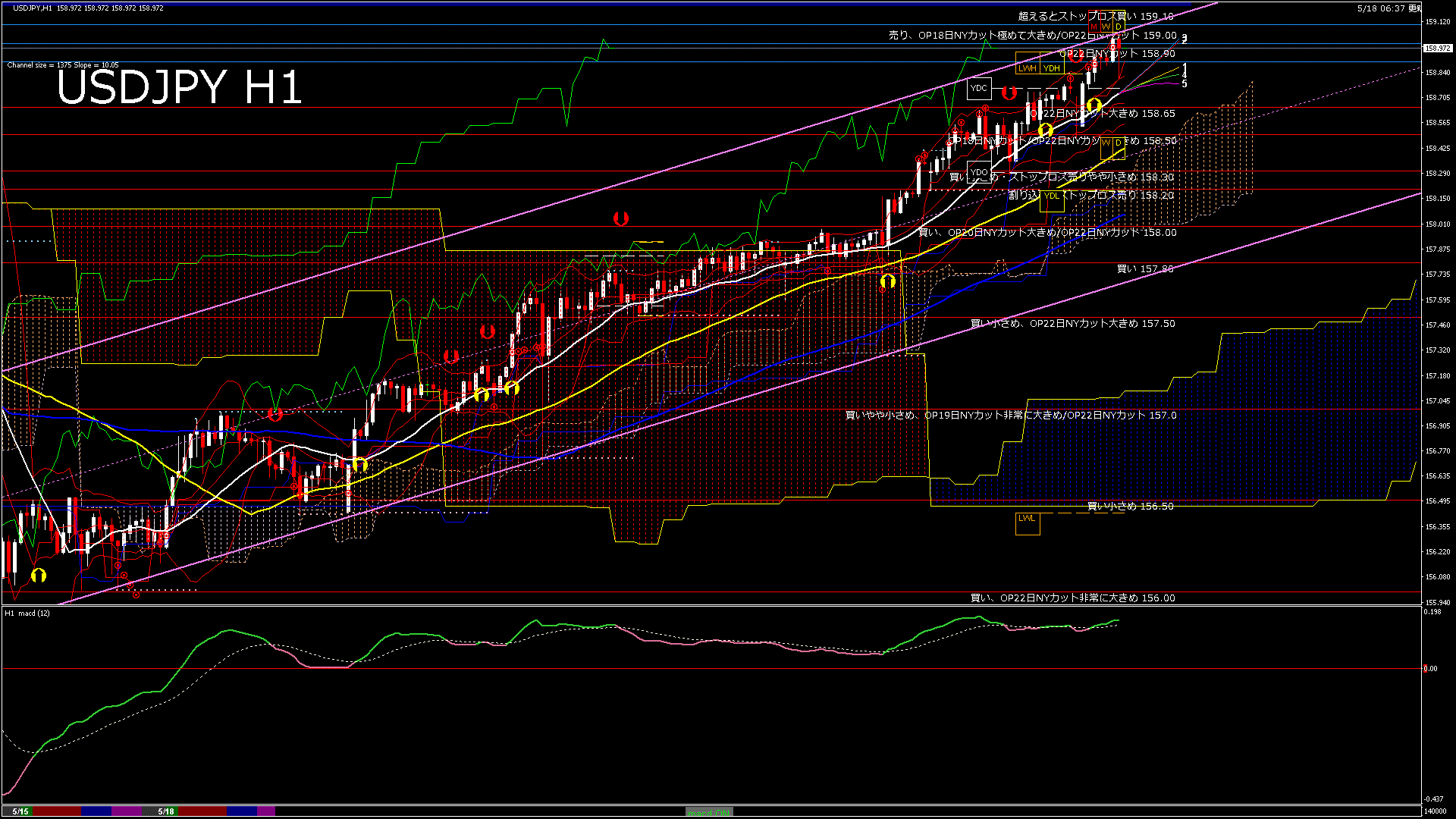Click the USDJPY H1 title text

pos(180,87)
